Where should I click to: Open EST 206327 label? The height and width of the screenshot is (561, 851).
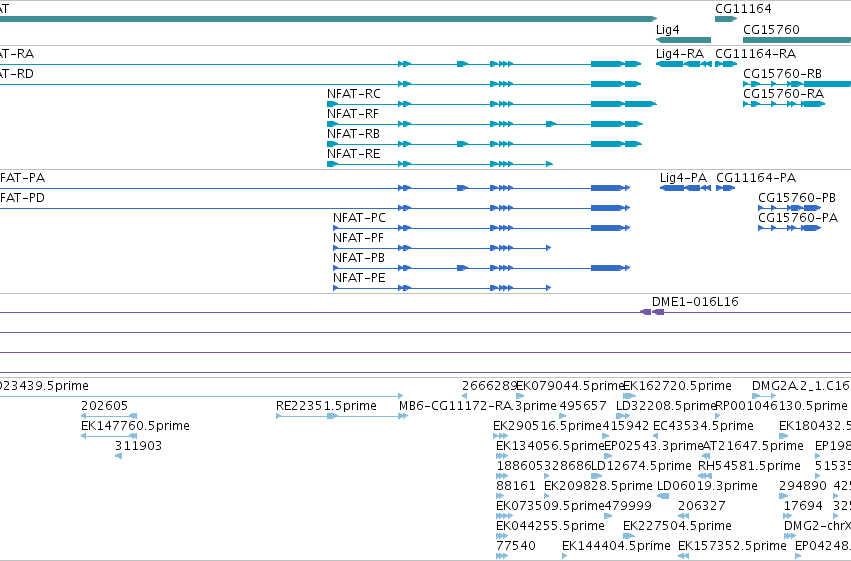coord(702,506)
